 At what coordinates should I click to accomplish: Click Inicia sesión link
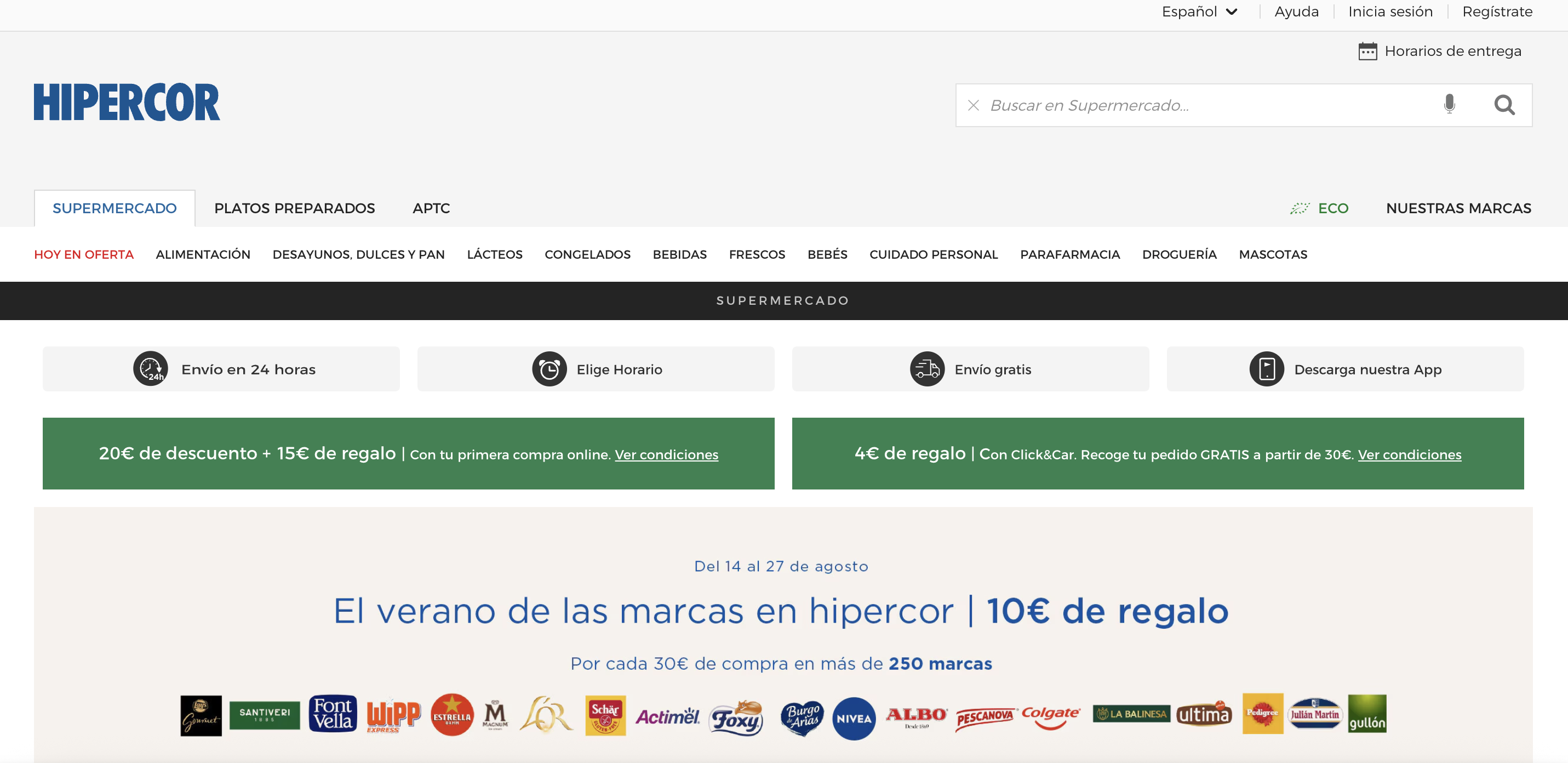1390,12
